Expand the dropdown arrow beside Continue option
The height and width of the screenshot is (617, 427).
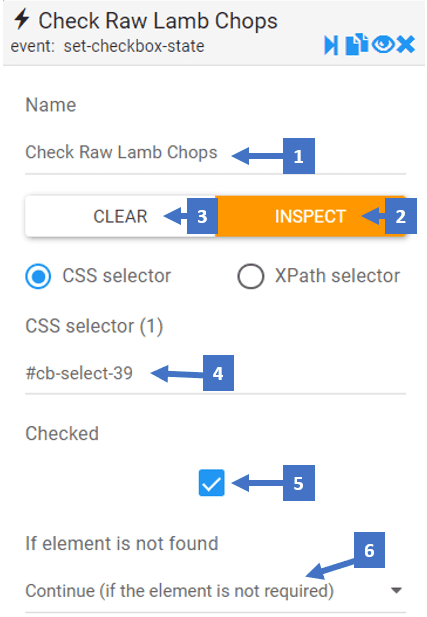pos(396,590)
